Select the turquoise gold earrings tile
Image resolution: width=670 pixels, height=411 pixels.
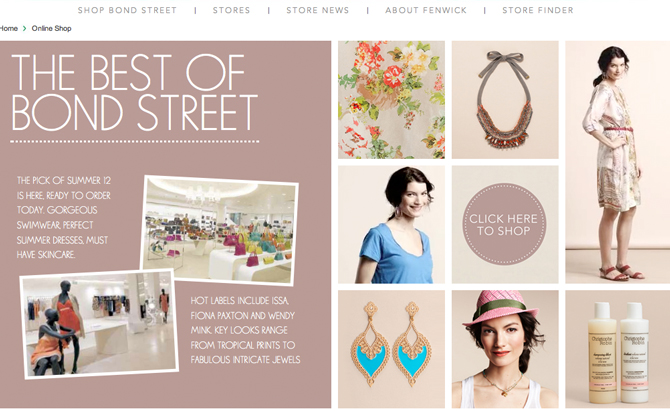(x=391, y=349)
